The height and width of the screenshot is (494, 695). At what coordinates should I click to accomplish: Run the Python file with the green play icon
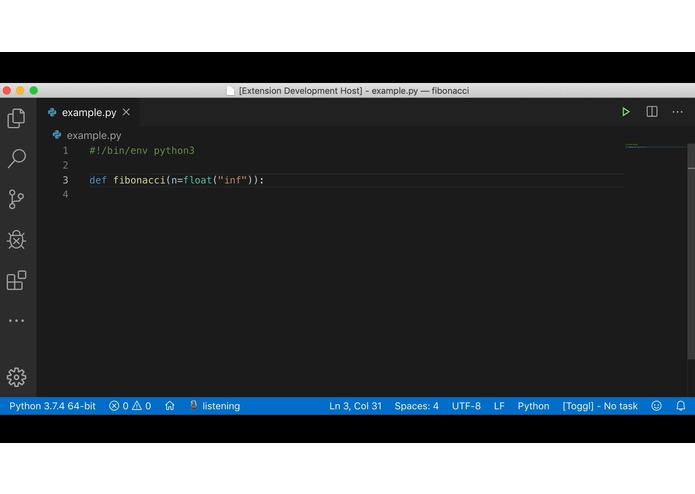point(625,112)
